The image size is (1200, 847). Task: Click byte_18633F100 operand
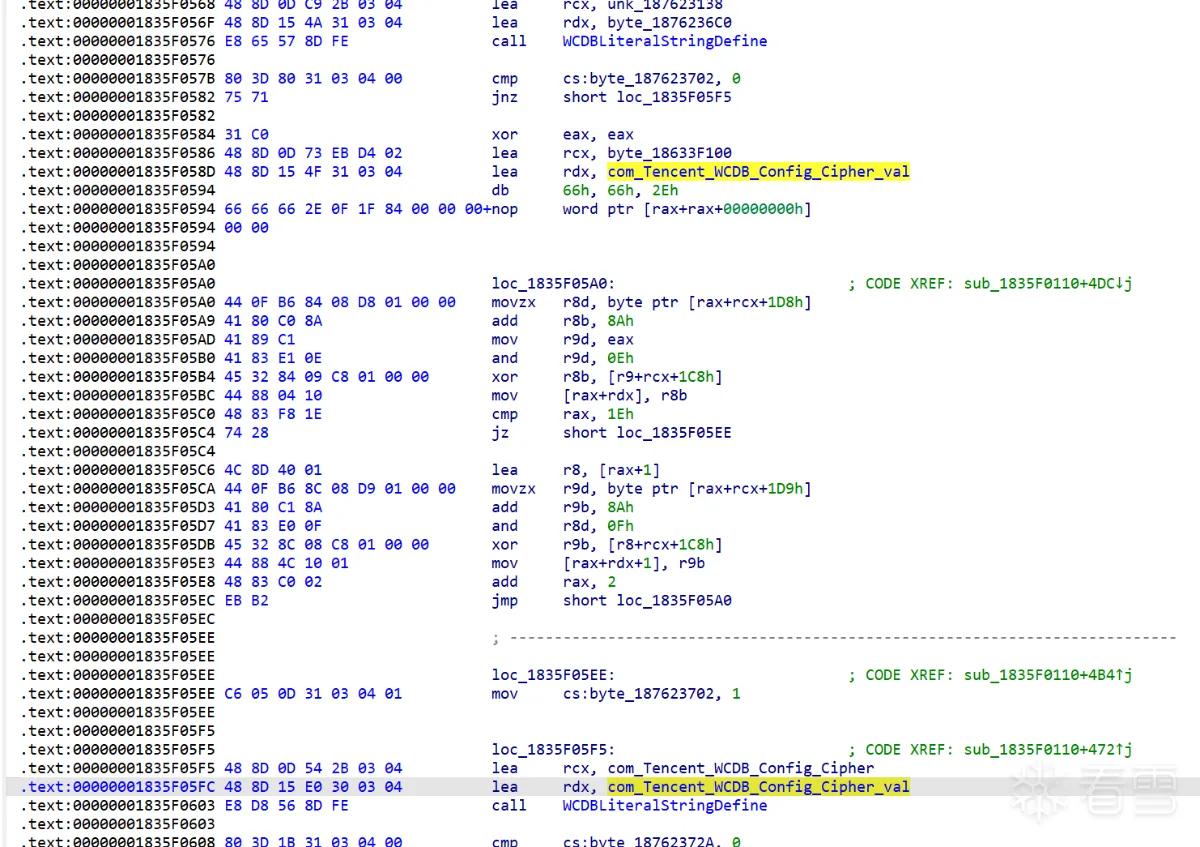point(670,153)
